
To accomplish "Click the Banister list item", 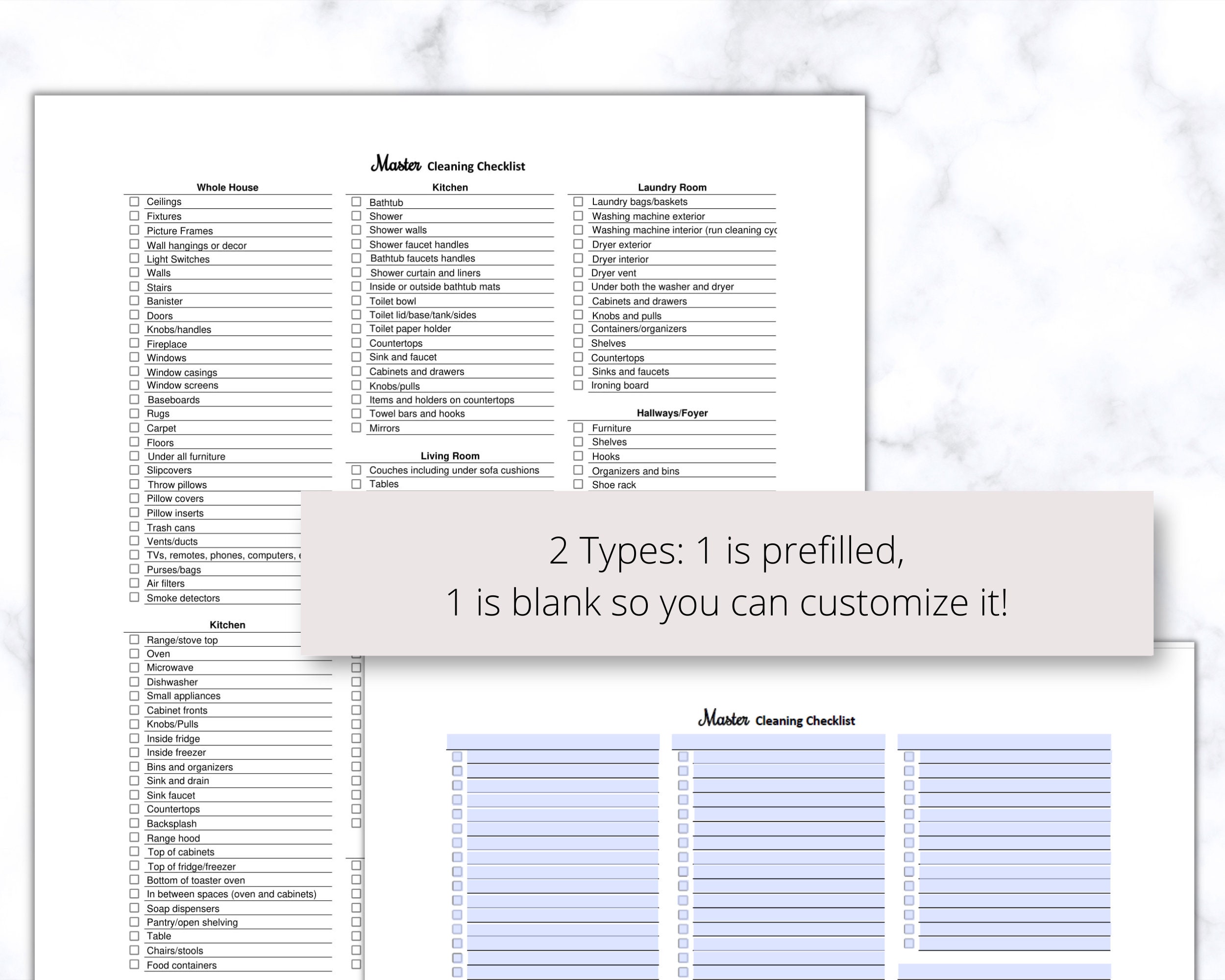I will pyautogui.click(x=165, y=301).
